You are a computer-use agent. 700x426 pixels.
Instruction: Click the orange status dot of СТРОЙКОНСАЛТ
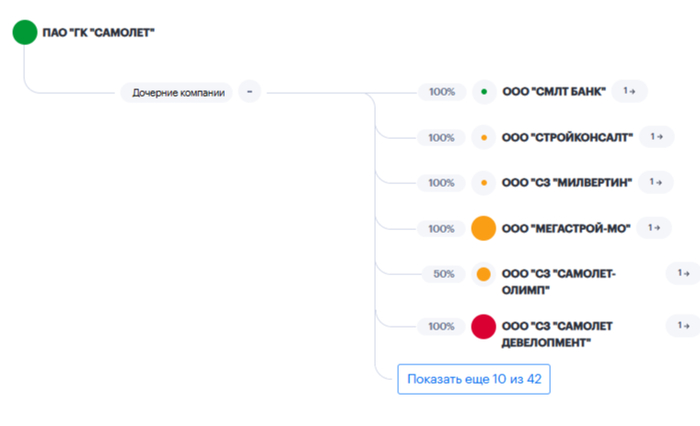pyautogui.click(x=484, y=137)
